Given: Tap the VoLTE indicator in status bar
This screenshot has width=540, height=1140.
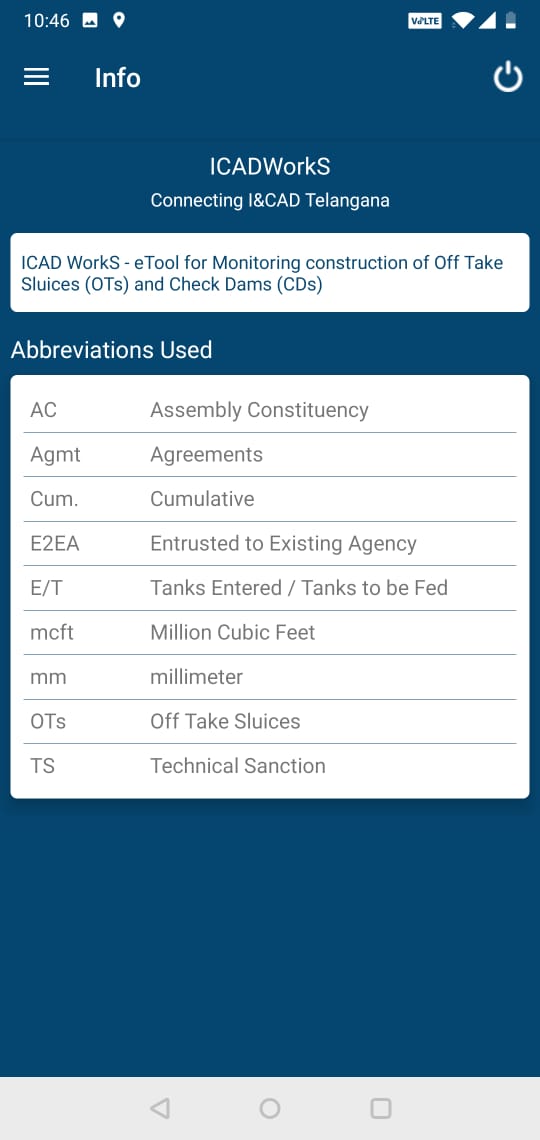Looking at the screenshot, I should pos(424,21).
